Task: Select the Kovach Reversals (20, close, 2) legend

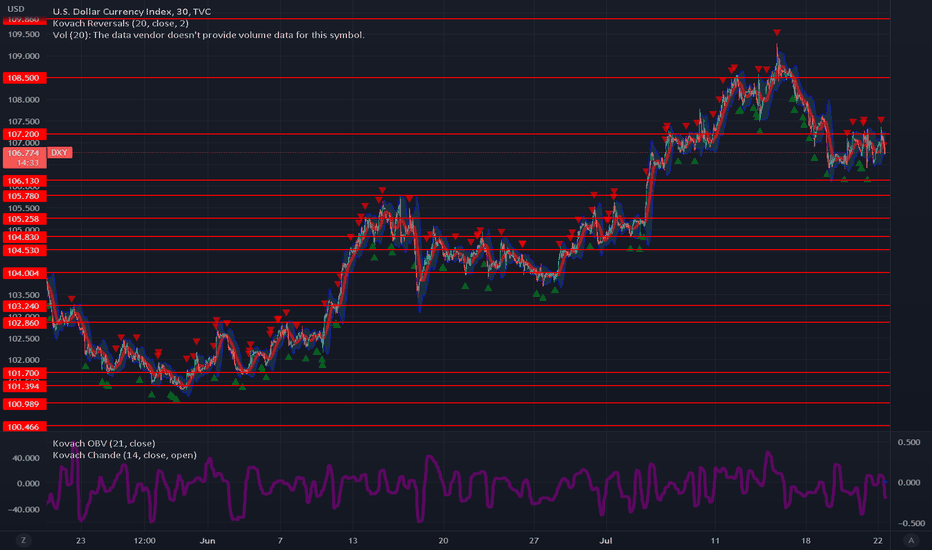Action: click(x=121, y=23)
